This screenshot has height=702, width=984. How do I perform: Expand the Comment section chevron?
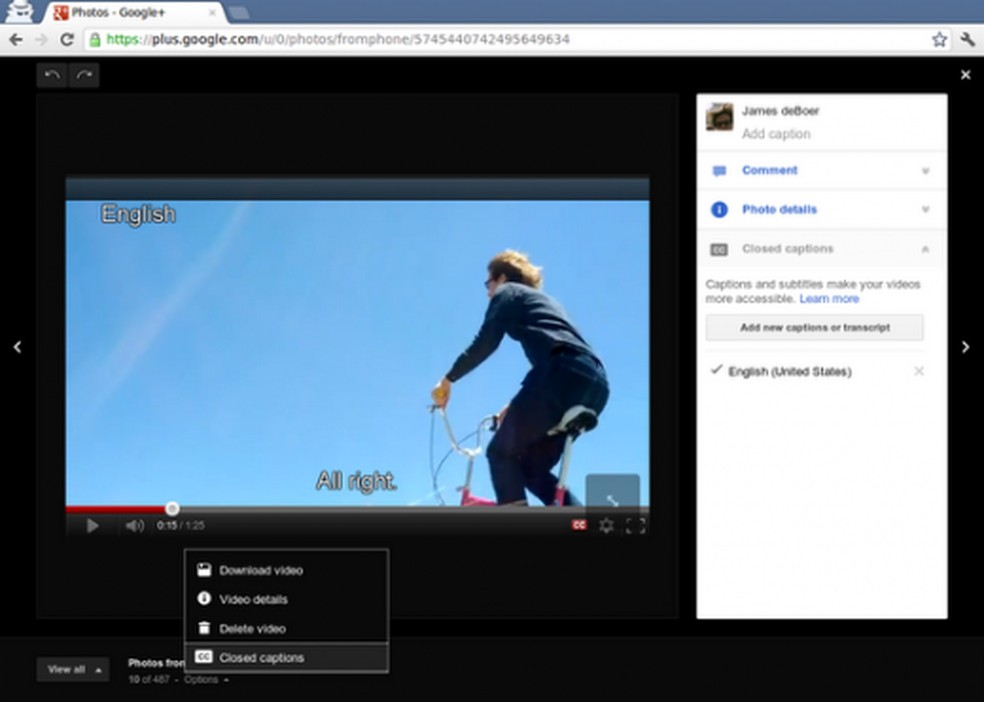coord(925,171)
